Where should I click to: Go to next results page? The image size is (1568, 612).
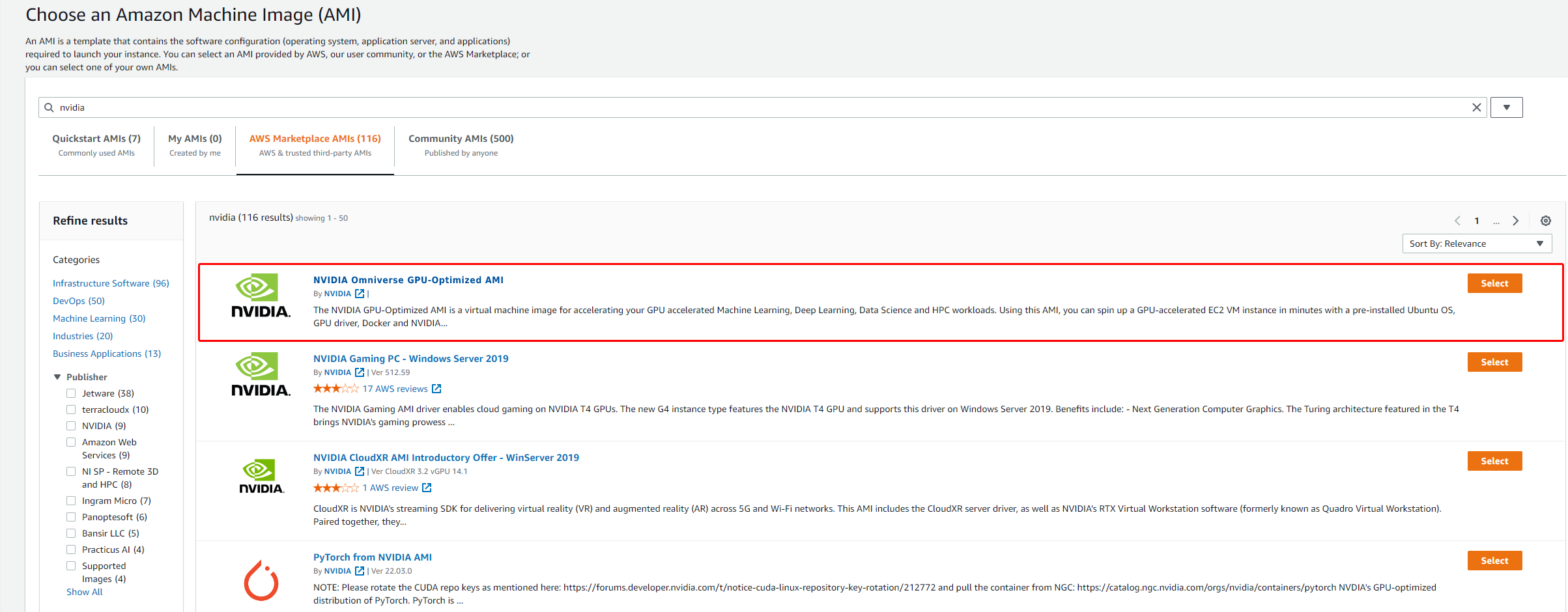click(x=1516, y=221)
